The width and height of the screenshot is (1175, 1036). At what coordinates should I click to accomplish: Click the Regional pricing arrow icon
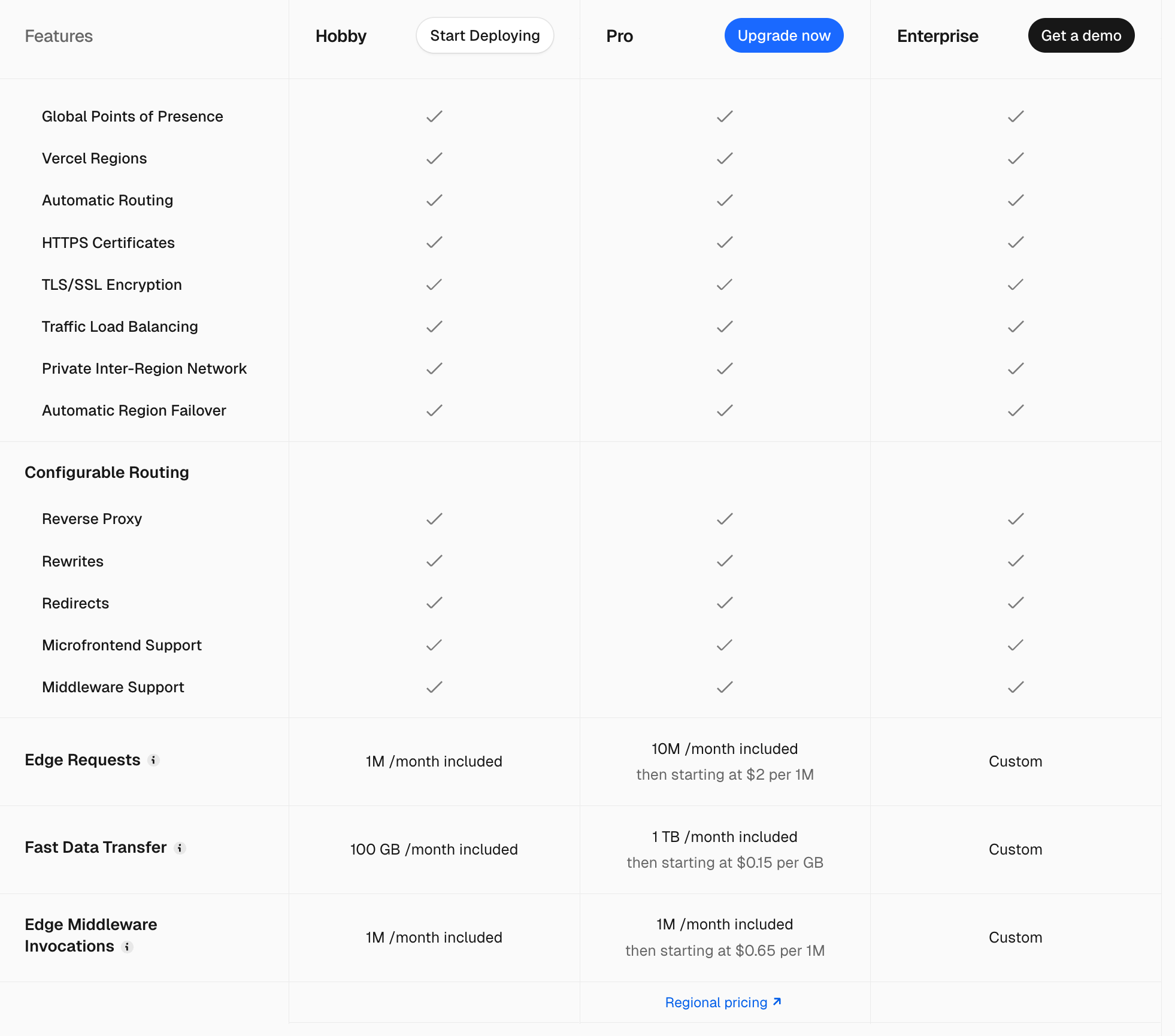coord(777,1002)
